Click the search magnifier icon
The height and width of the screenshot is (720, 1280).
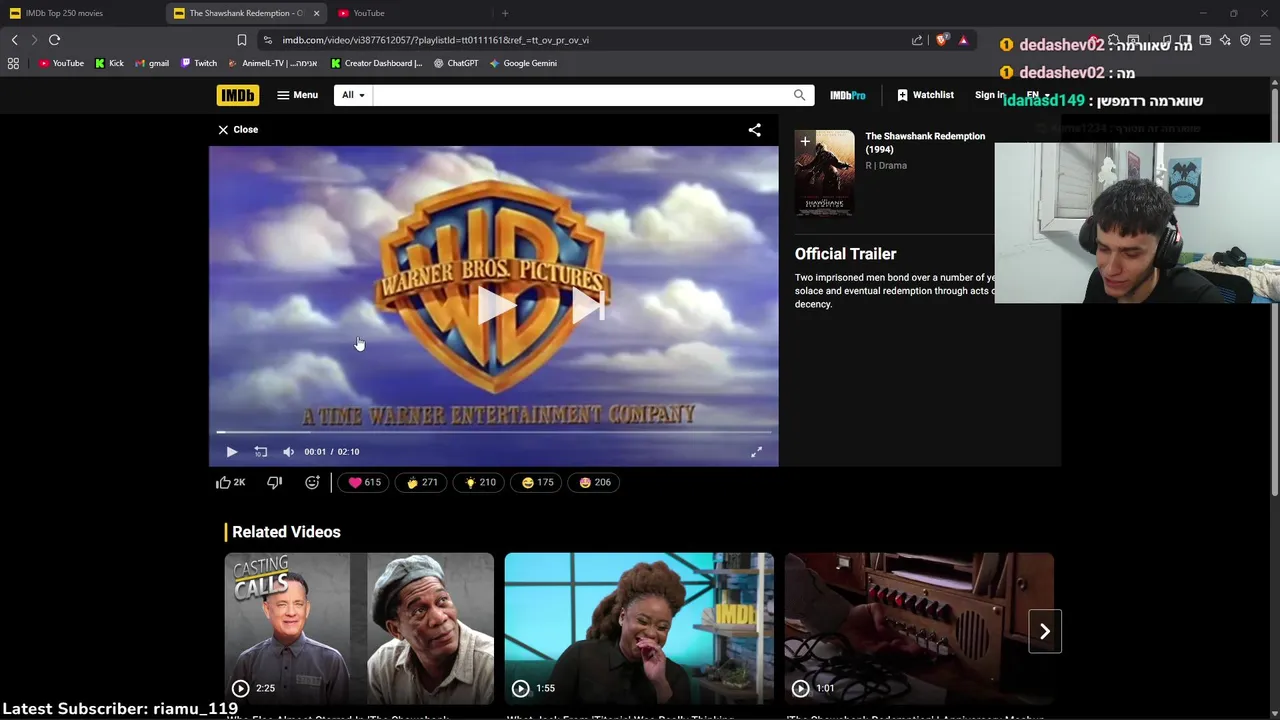click(799, 95)
